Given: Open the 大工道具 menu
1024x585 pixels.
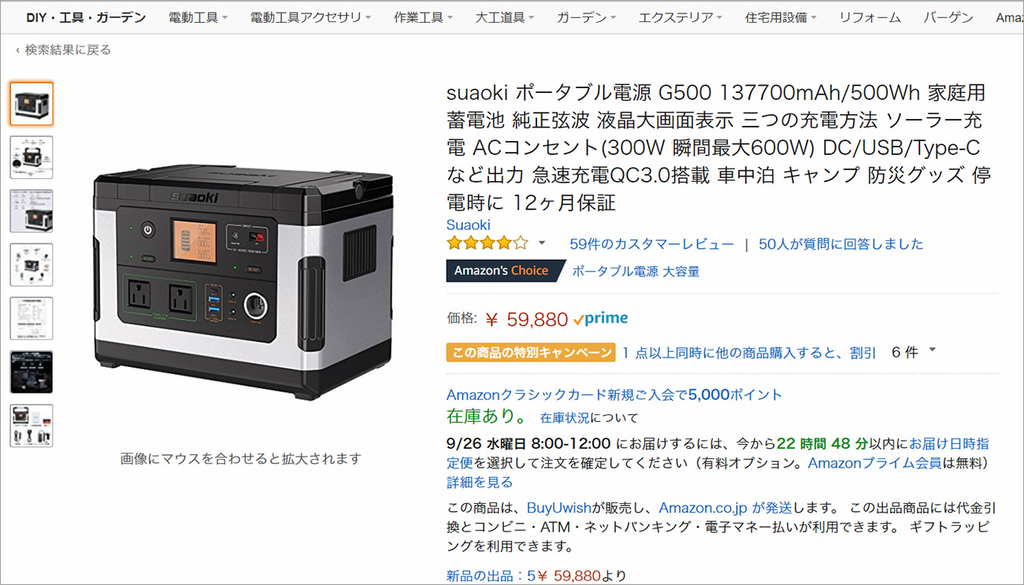Looking at the screenshot, I should click(x=504, y=18).
